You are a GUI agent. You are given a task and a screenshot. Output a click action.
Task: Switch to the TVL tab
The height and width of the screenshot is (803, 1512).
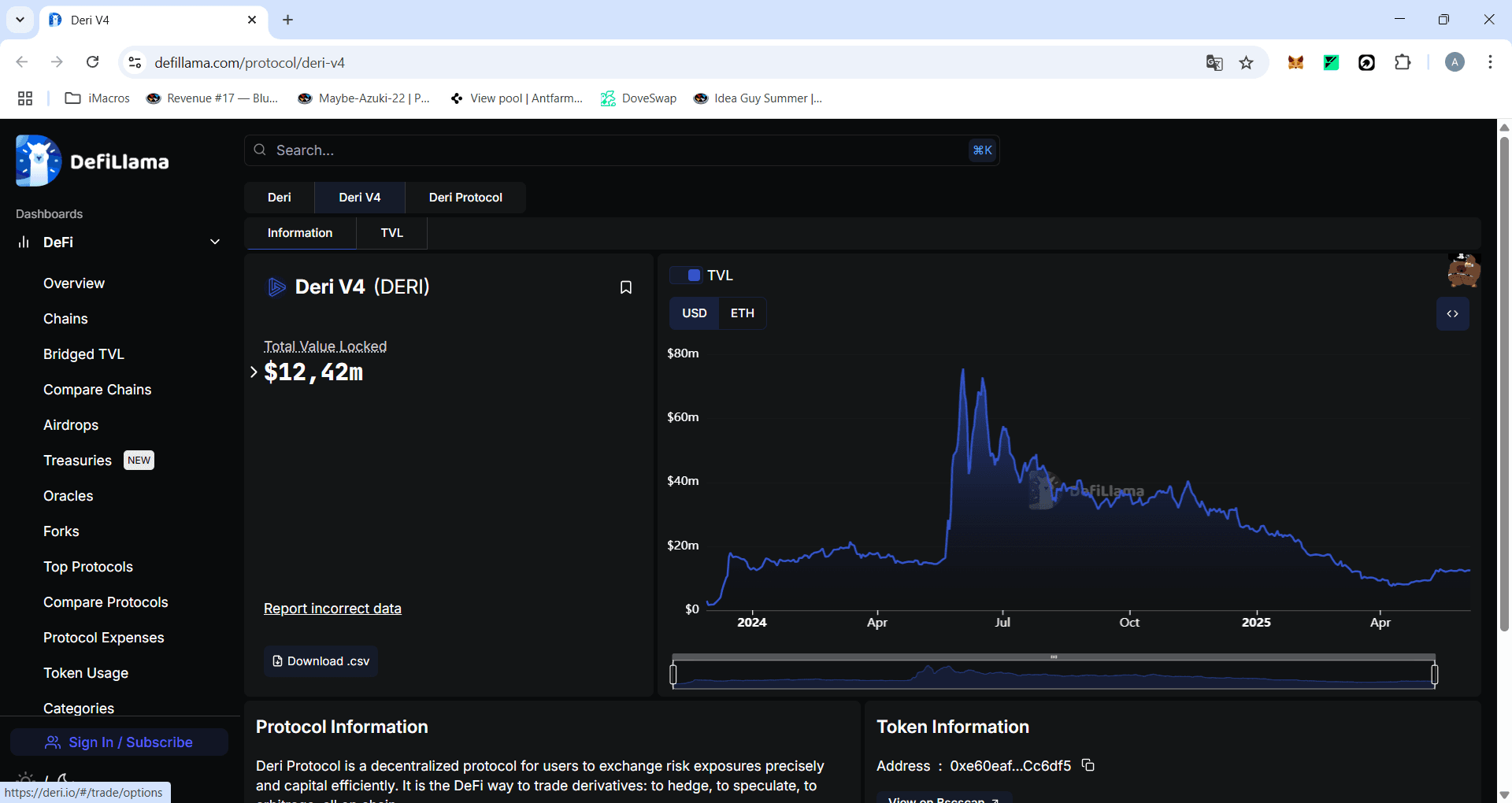pos(391,233)
